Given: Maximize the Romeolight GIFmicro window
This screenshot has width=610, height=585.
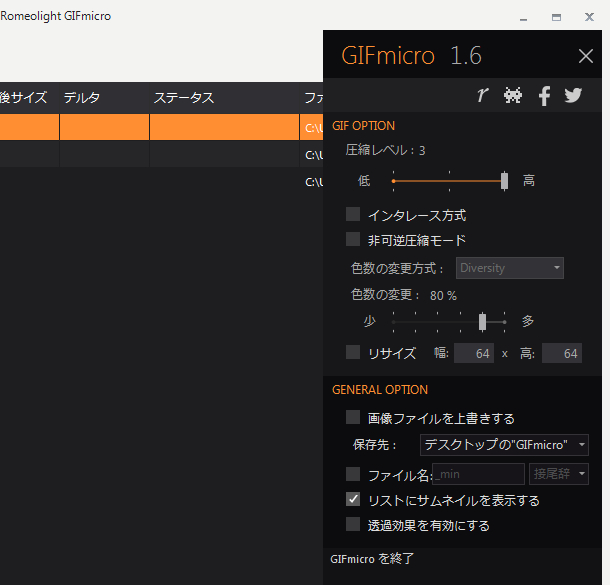Looking at the screenshot, I should click(556, 17).
